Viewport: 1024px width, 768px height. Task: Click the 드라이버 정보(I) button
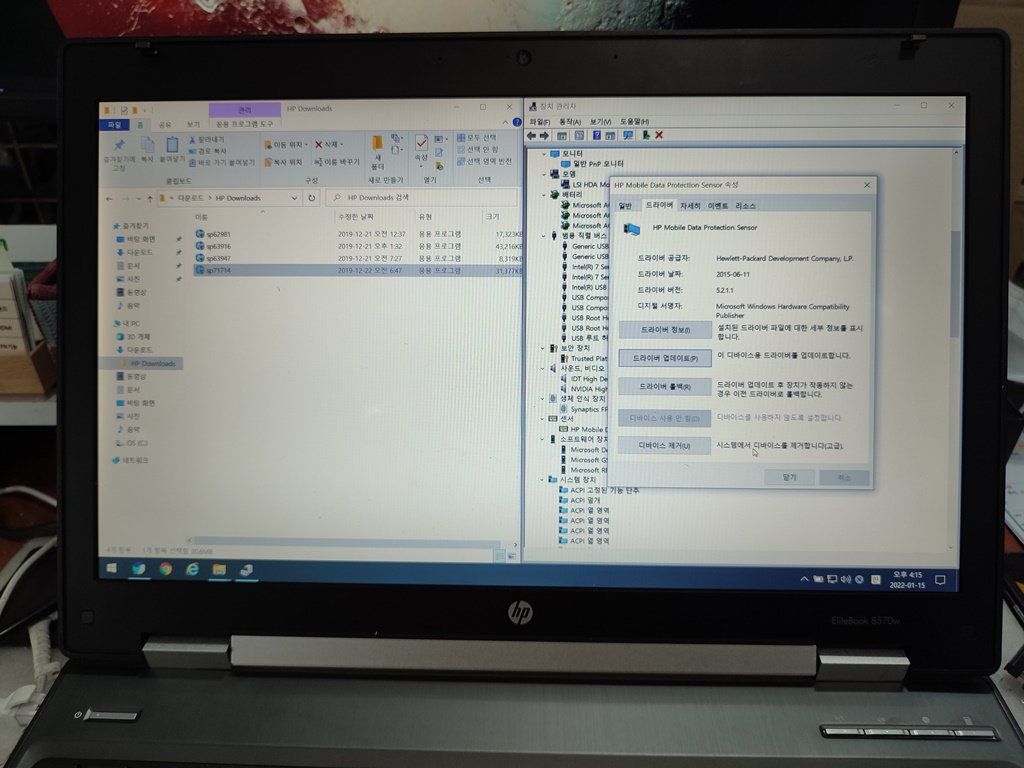pyautogui.click(x=665, y=330)
